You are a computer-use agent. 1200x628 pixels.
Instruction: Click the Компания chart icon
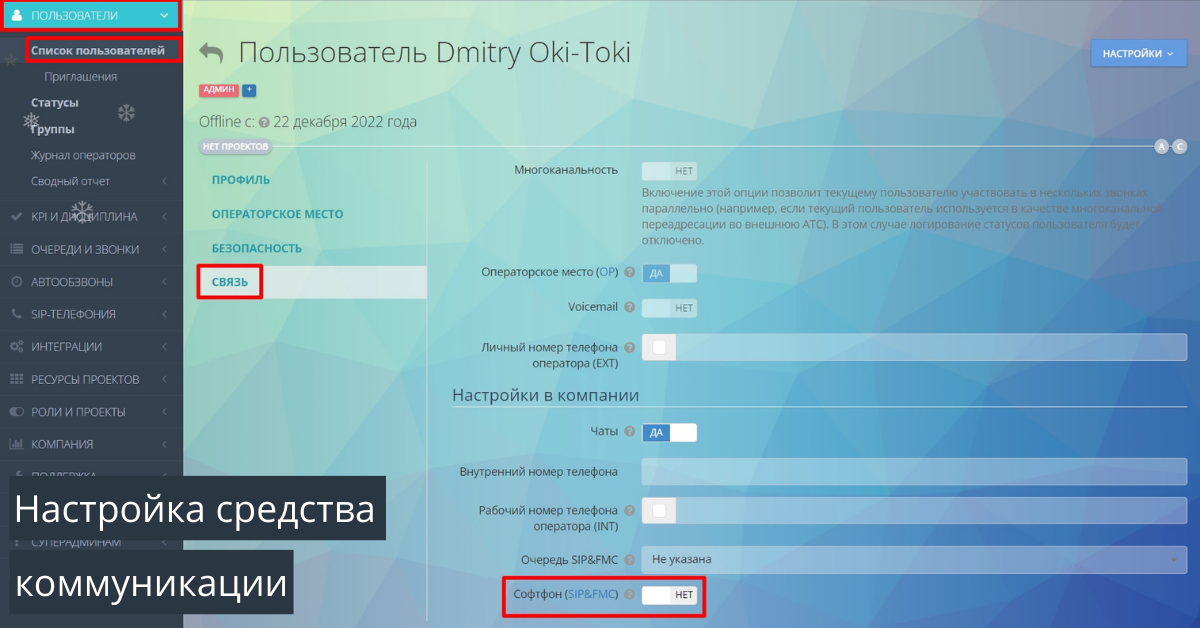click(18, 443)
